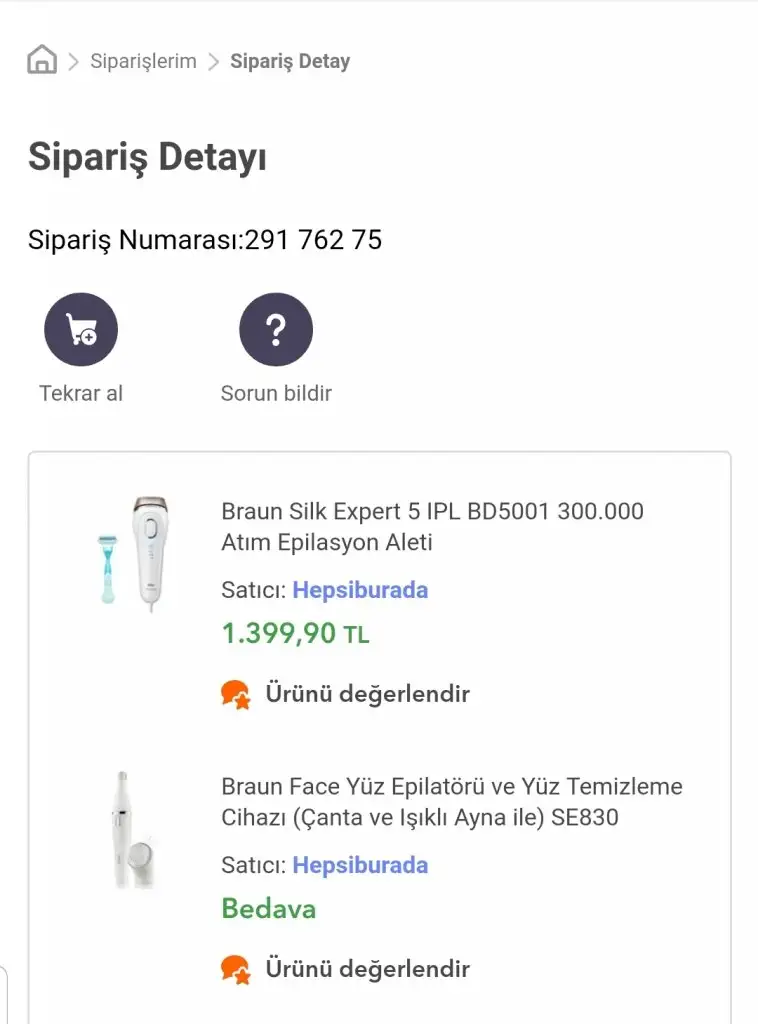Open the Braun Silk Expert 5 product thumbnail
The image size is (758, 1024).
point(132,552)
